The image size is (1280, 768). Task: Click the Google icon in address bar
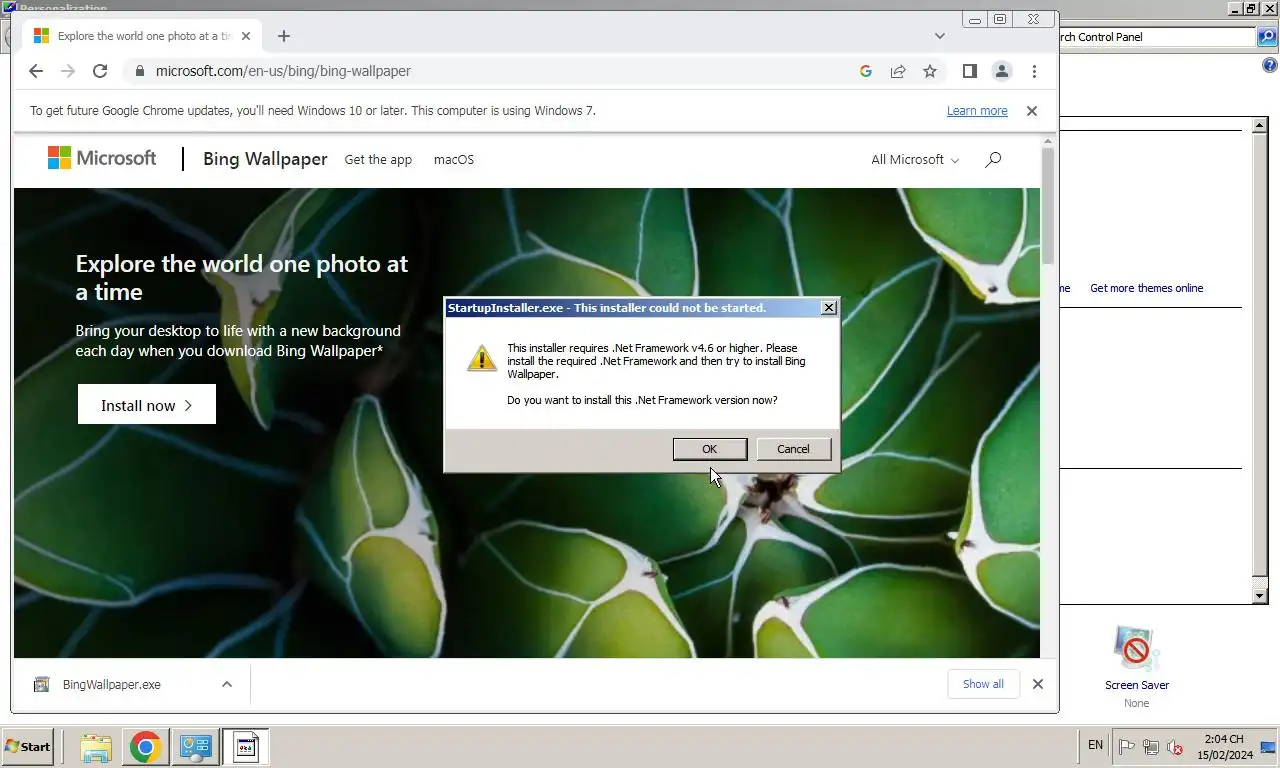point(866,71)
